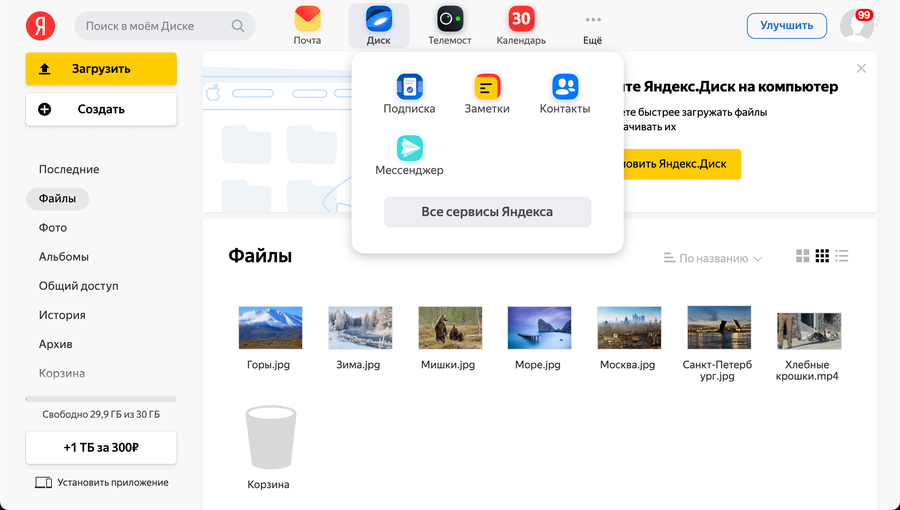Open Общий доступ in sidebar

coord(79,286)
